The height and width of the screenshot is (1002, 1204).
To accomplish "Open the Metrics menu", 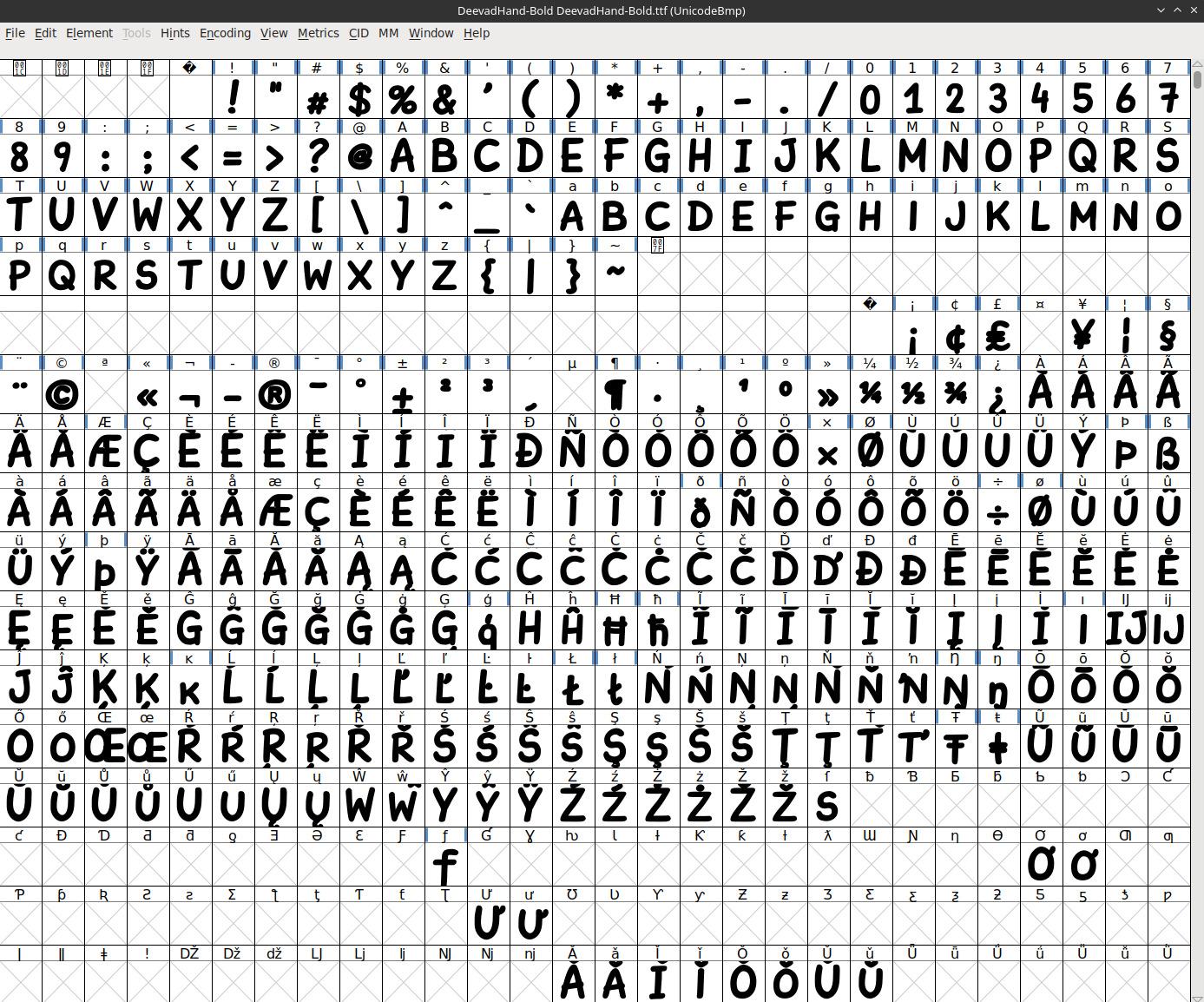I will click(318, 33).
